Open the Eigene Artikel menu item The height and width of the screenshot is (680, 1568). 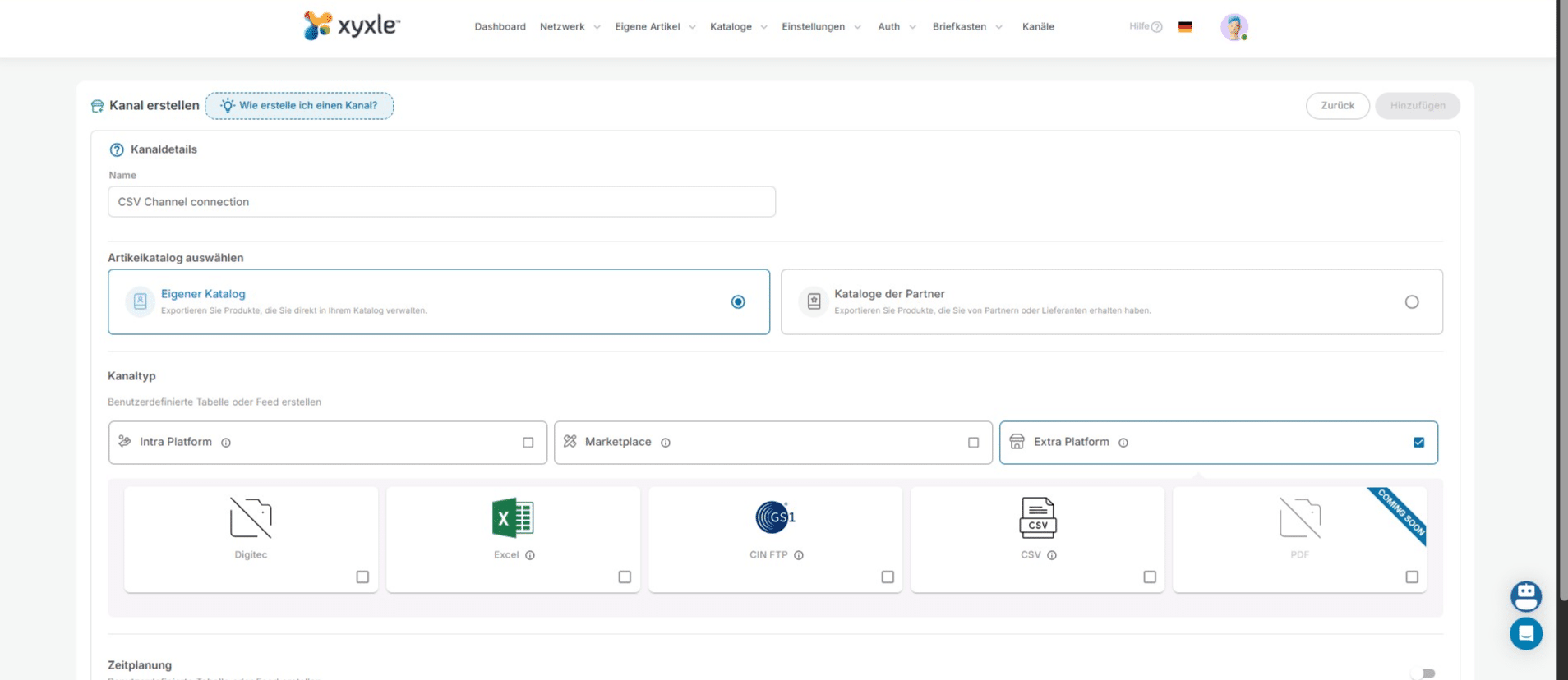tap(648, 27)
